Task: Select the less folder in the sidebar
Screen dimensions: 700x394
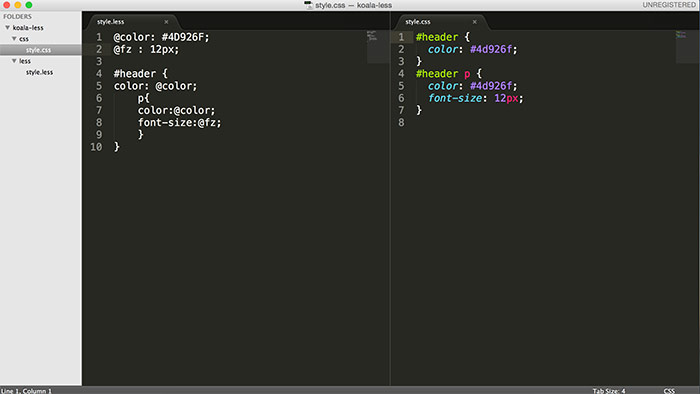Action: point(25,61)
